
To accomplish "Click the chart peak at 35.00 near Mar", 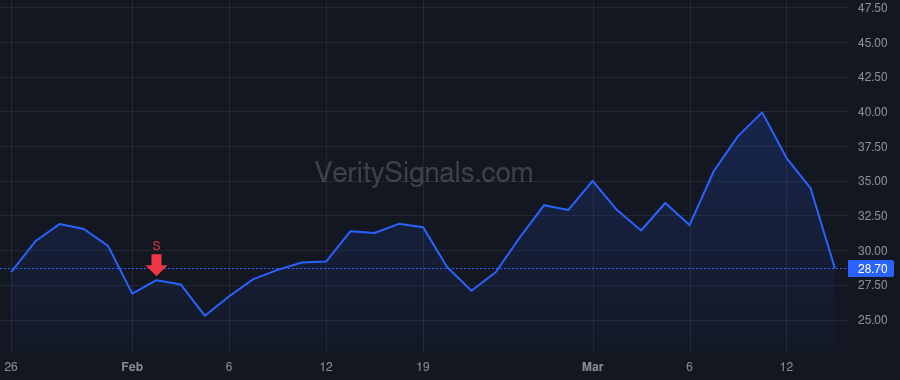I will pyautogui.click(x=593, y=181).
